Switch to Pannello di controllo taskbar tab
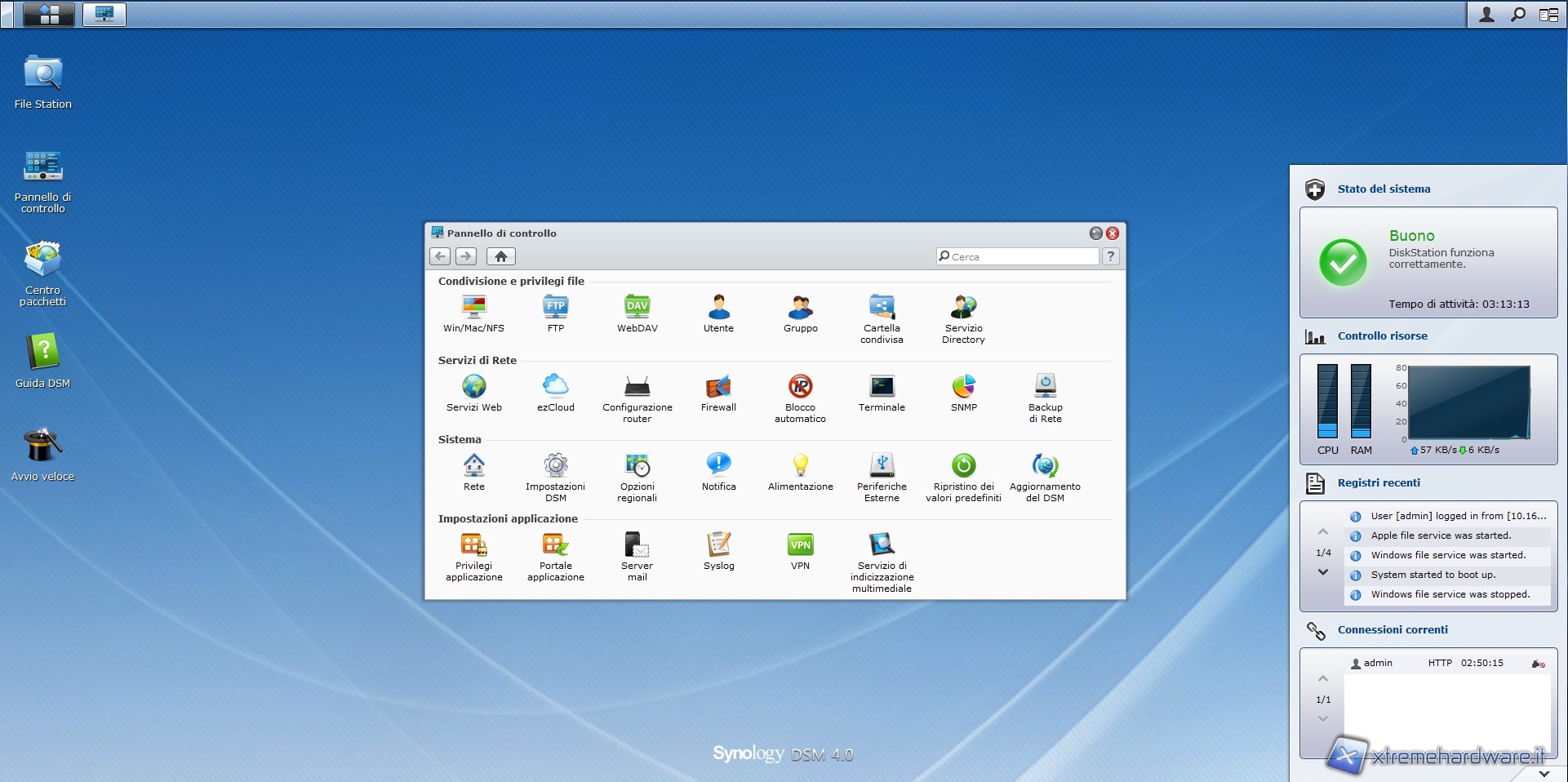The height and width of the screenshot is (782, 1568). [x=104, y=15]
